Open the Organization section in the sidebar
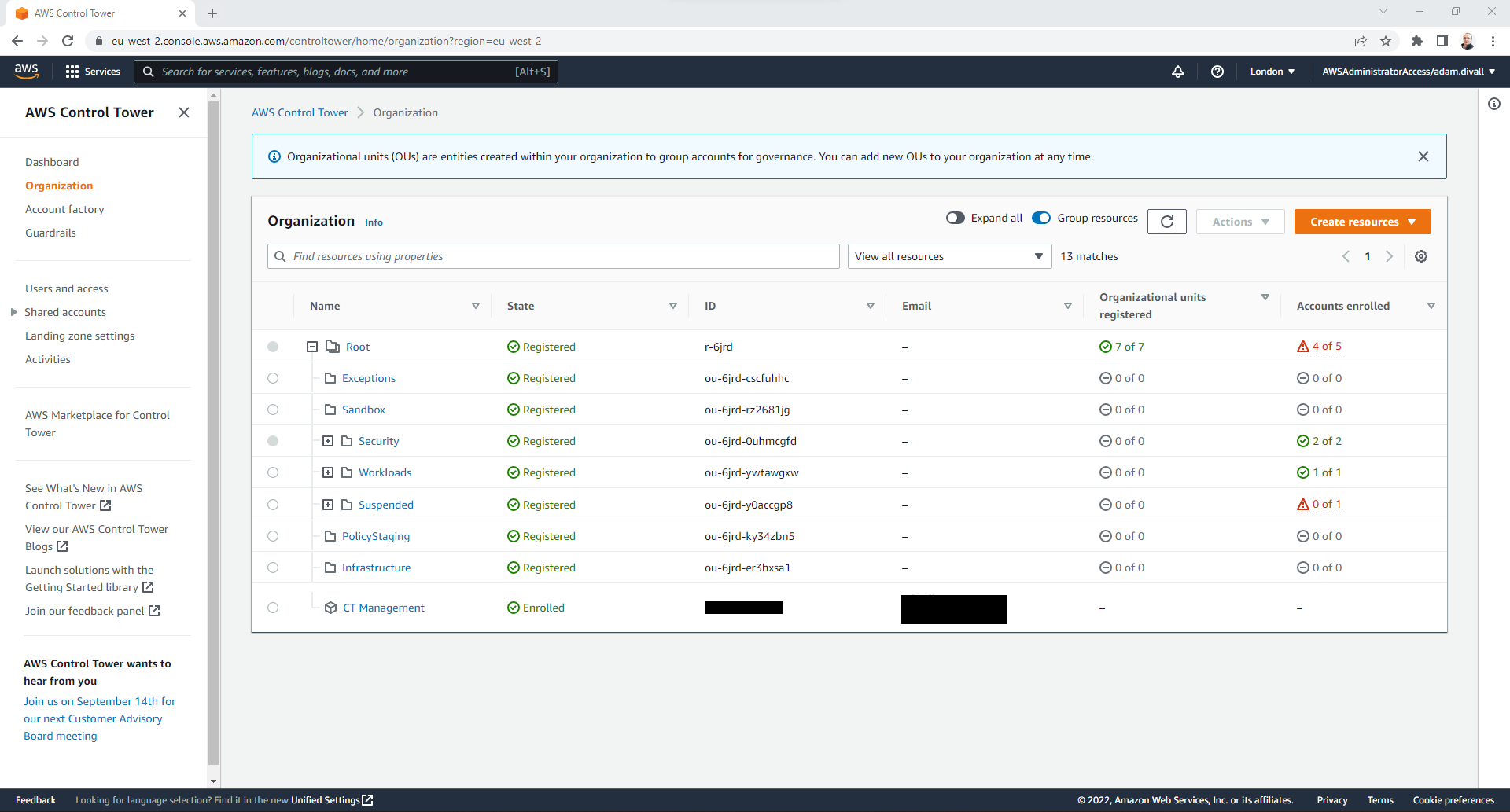 (x=59, y=186)
